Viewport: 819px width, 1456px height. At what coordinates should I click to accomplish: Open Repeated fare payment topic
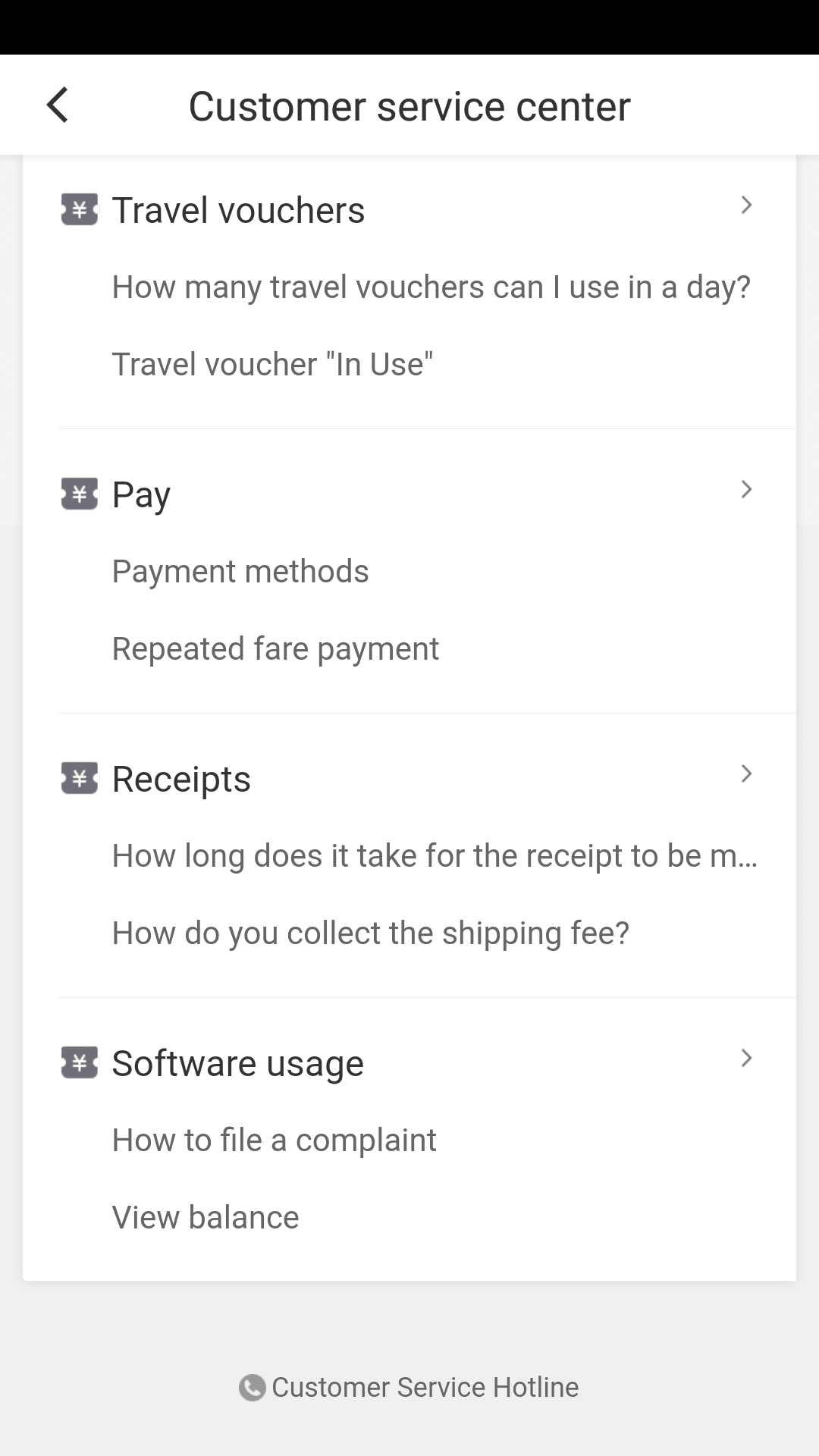click(275, 649)
